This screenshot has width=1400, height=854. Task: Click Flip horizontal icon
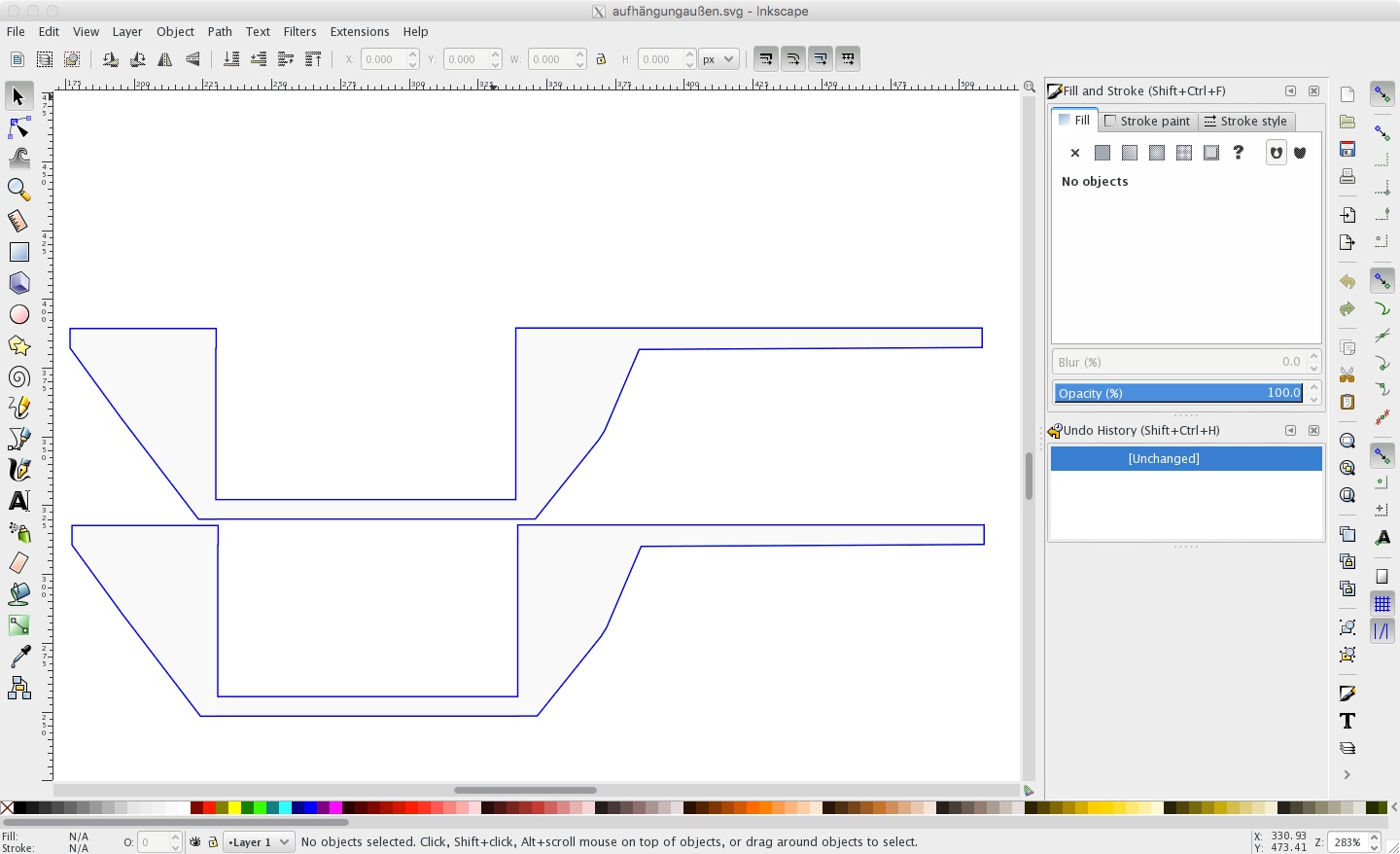click(x=165, y=59)
